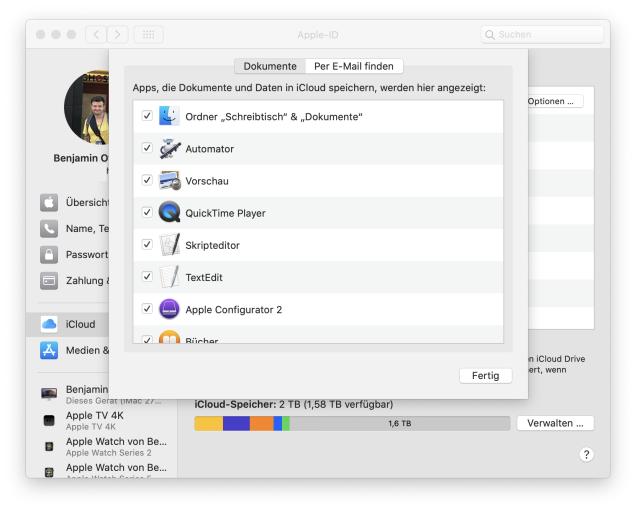Click the credit card Zahlung icon
This screenshot has width=636, height=510.
point(49,280)
